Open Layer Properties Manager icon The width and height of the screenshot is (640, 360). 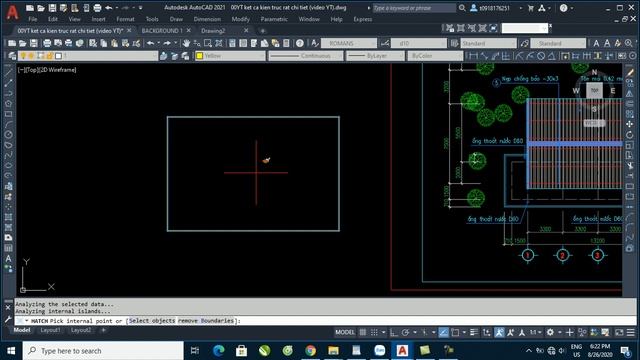coord(12,56)
